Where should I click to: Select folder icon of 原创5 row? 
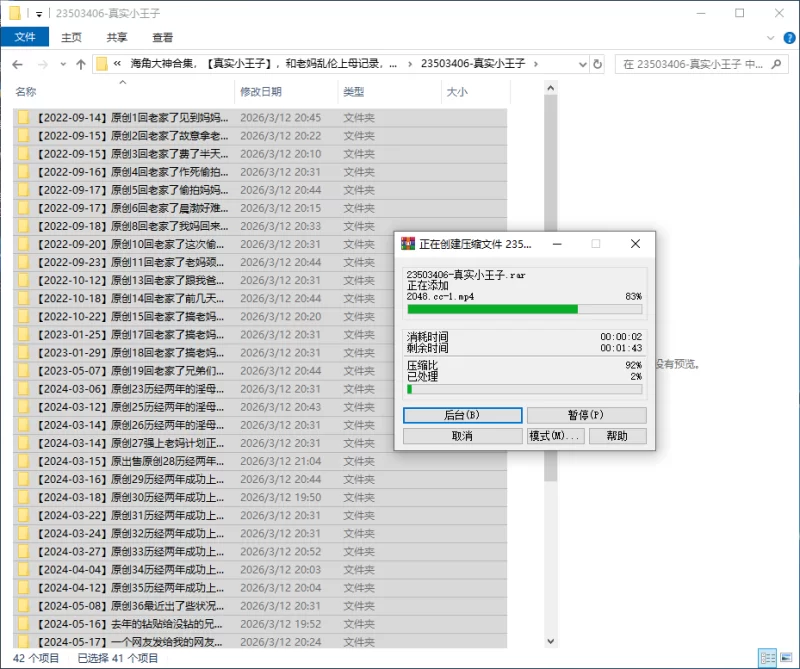pos(23,190)
